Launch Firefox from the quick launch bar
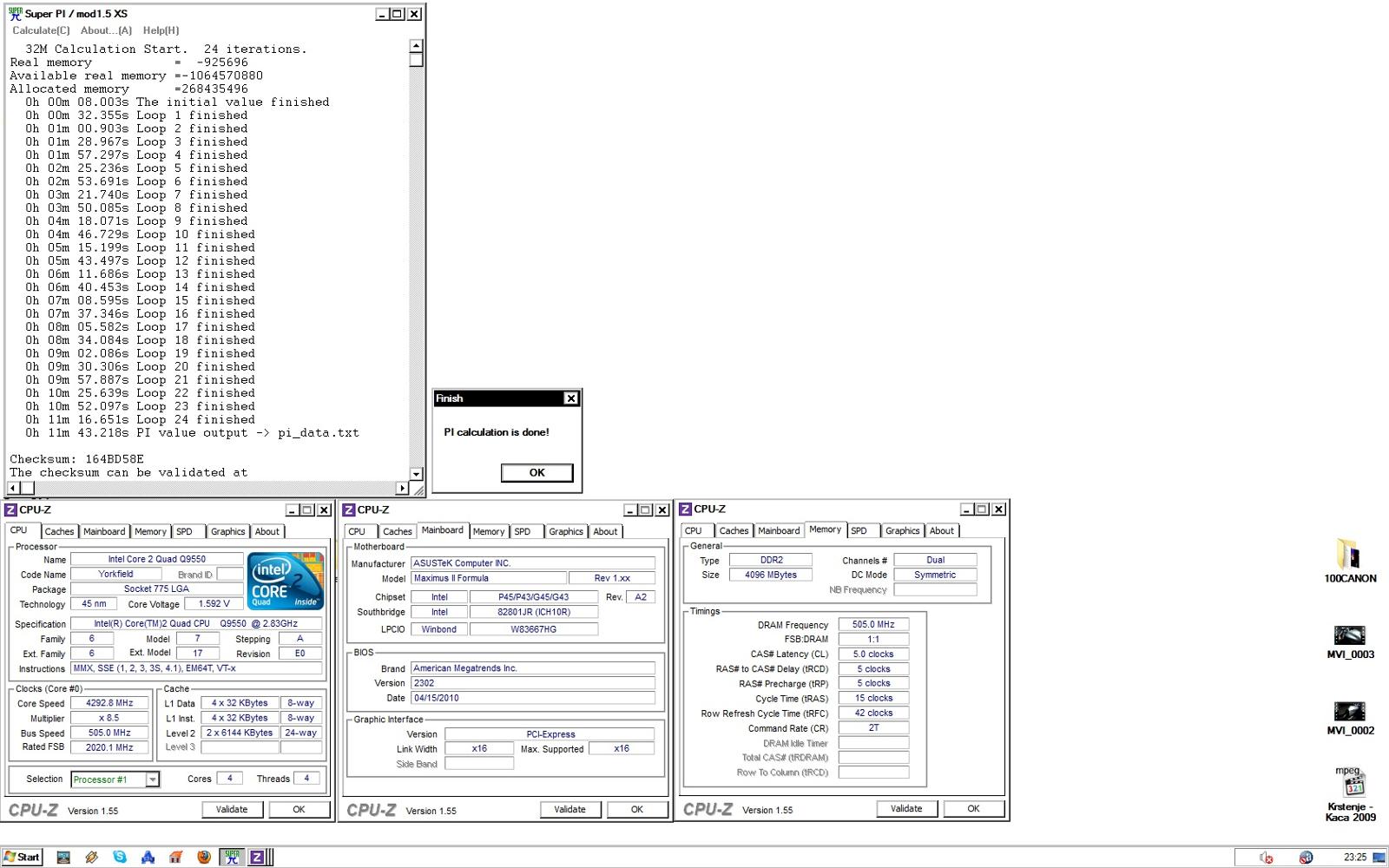The height and width of the screenshot is (868, 1389). pos(204,857)
